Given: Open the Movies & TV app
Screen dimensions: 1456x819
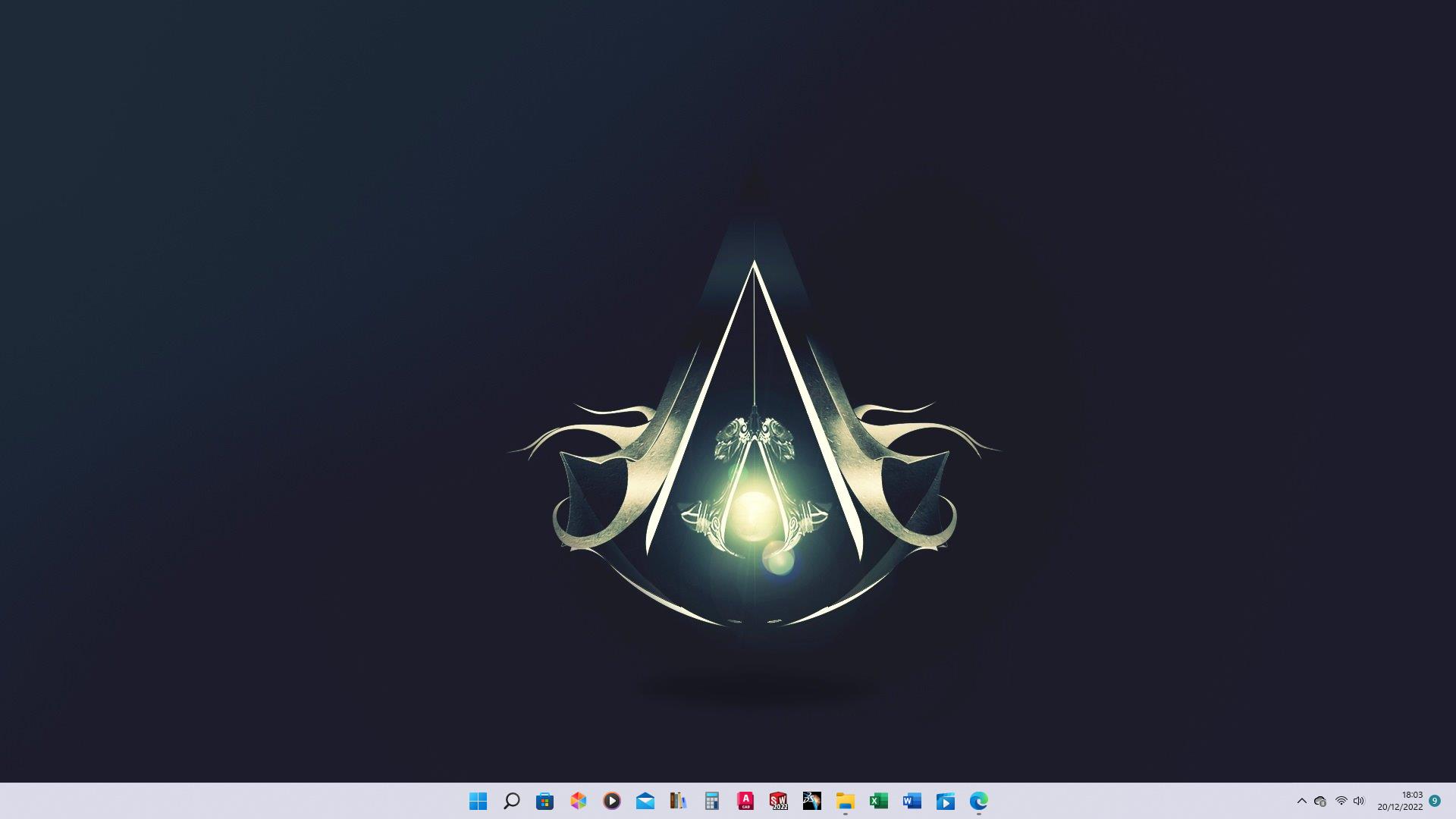Looking at the screenshot, I should pyautogui.click(x=945, y=801).
